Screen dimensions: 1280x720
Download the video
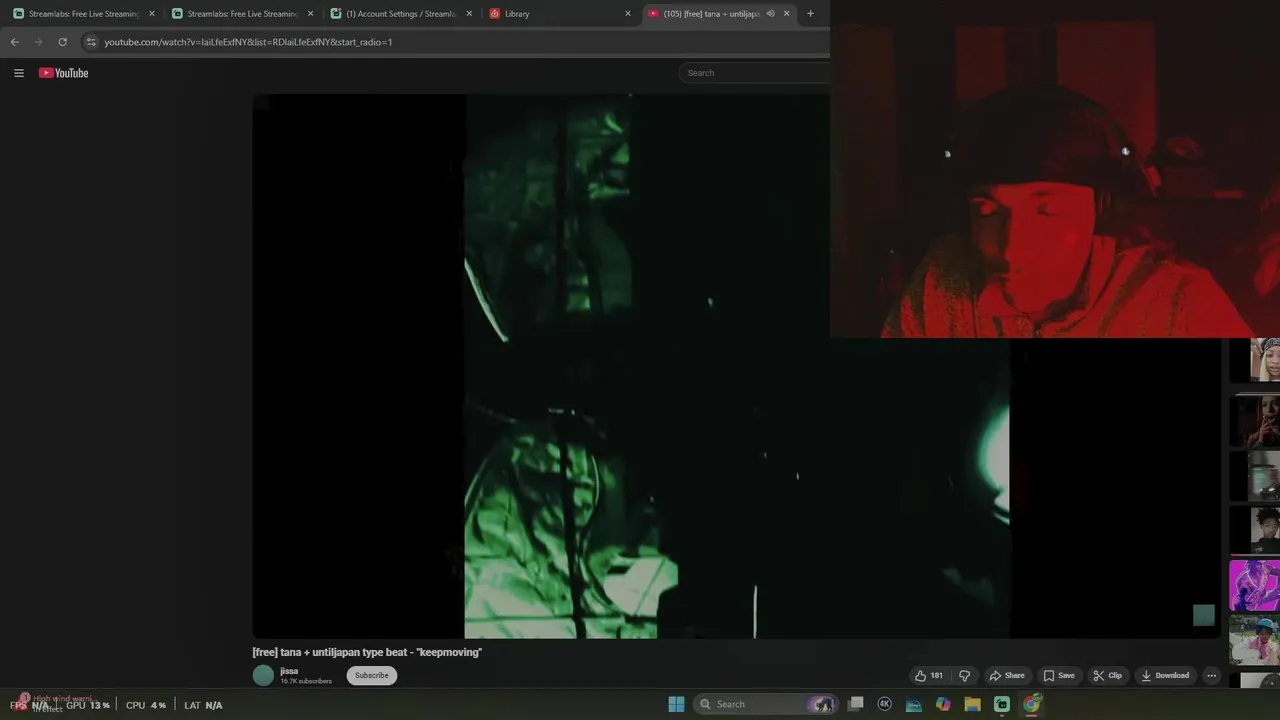1165,675
